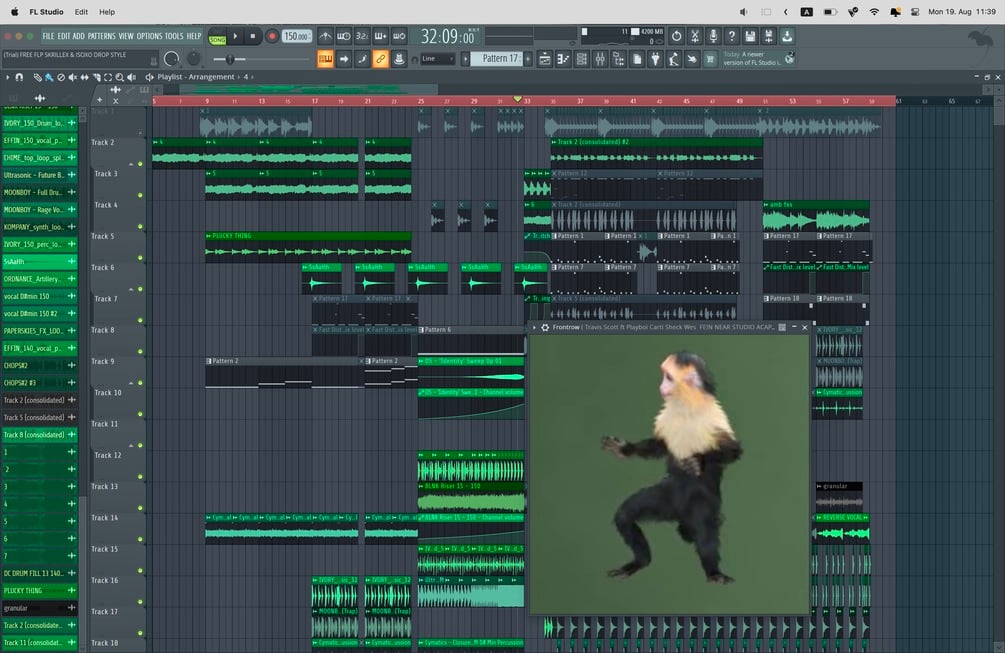Select the playlist paint brush tool
1005x653 pixels.
(49, 77)
